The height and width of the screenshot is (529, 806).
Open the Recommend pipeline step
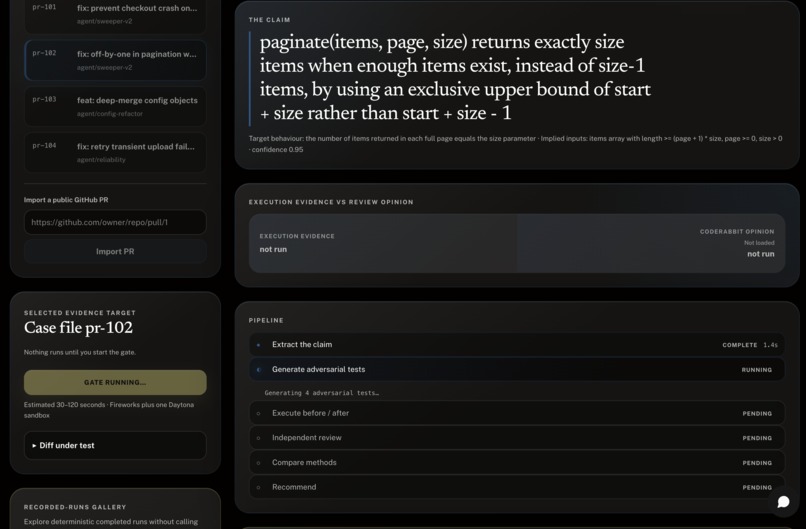517,487
